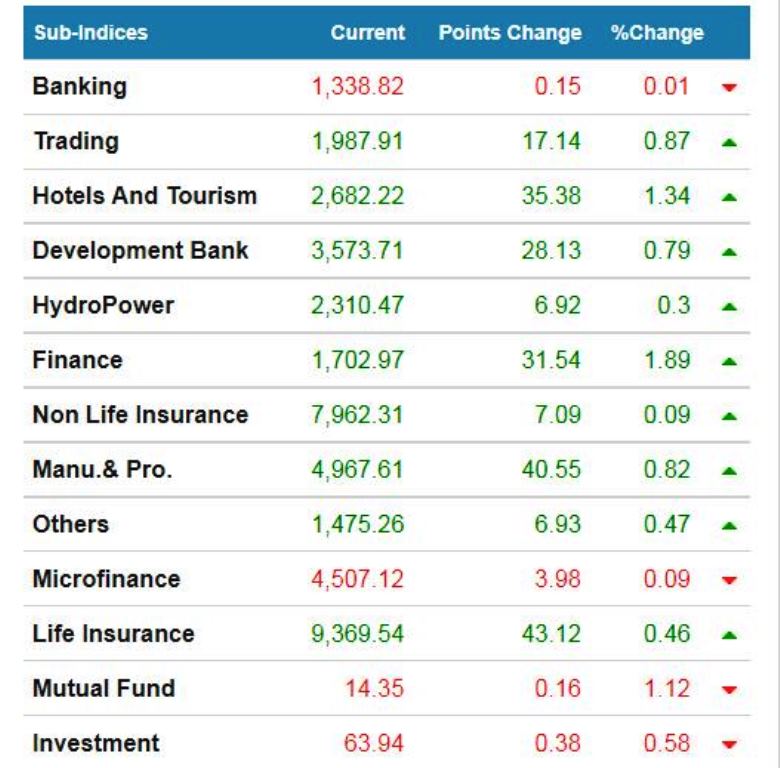Click Life Insurance current value 9,369.54
Viewport: 780px width, 768px height.
(x=357, y=633)
